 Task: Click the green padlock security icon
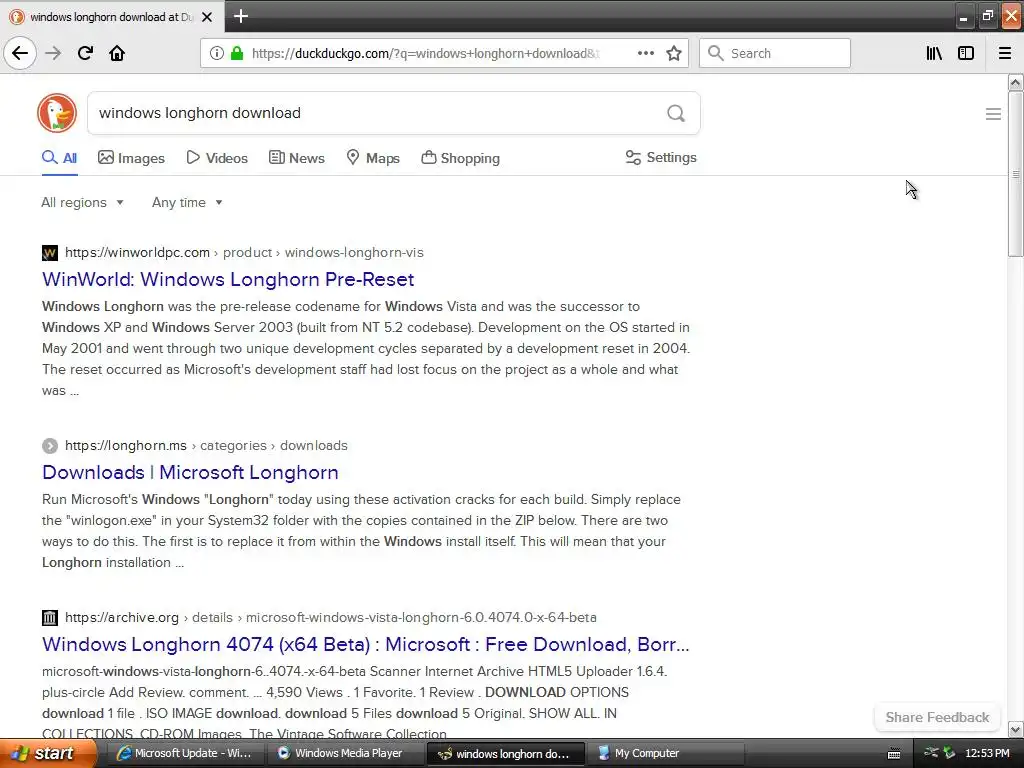(x=237, y=53)
